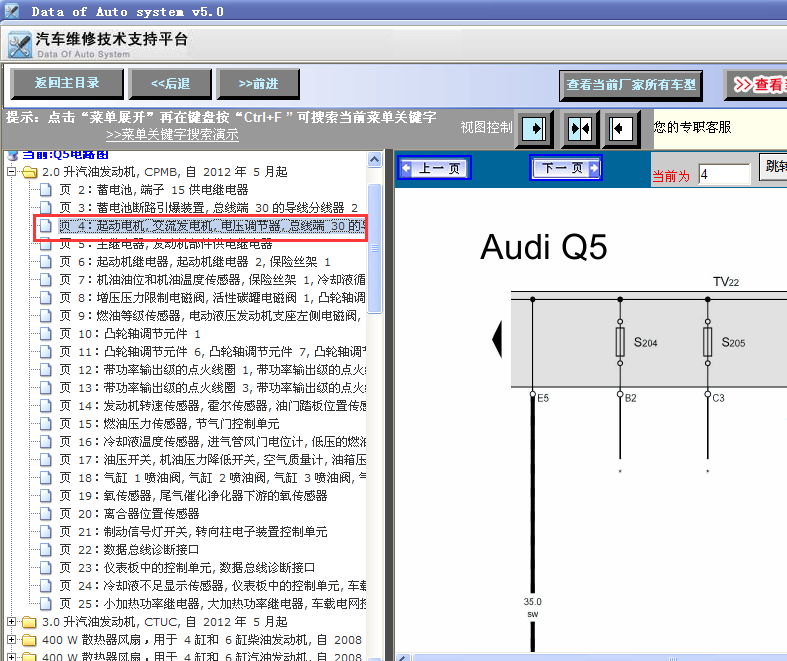The width and height of the screenshot is (787, 661).
Task: Open 页 20：离合器位置传感器
Action: 129,514
